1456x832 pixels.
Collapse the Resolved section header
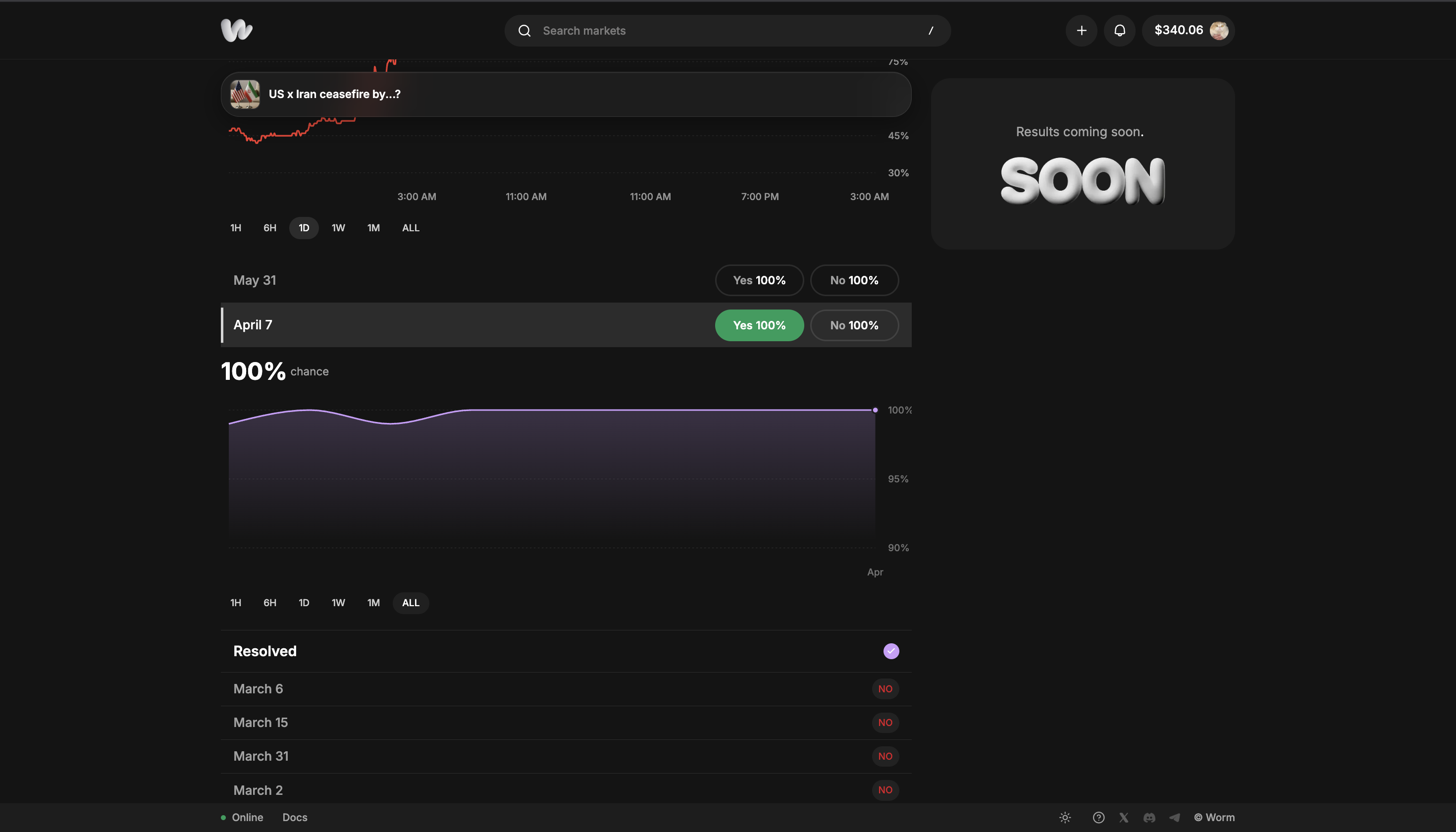pyautogui.click(x=566, y=651)
